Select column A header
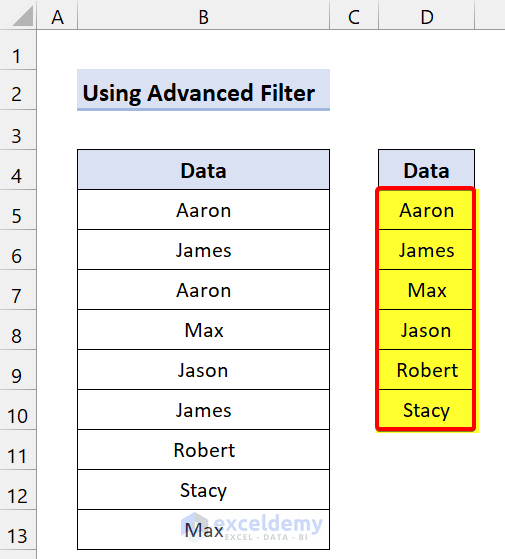The height and width of the screenshot is (559, 505). pos(57,15)
